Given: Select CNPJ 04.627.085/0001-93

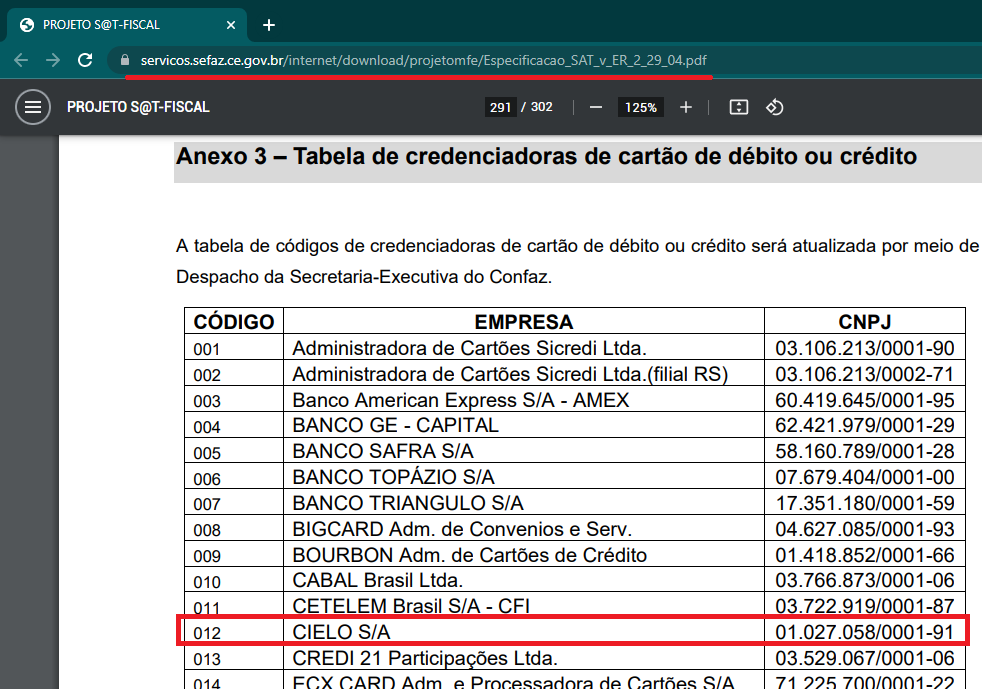Looking at the screenshot, I should pyautogui.click(x=864, y=529).
